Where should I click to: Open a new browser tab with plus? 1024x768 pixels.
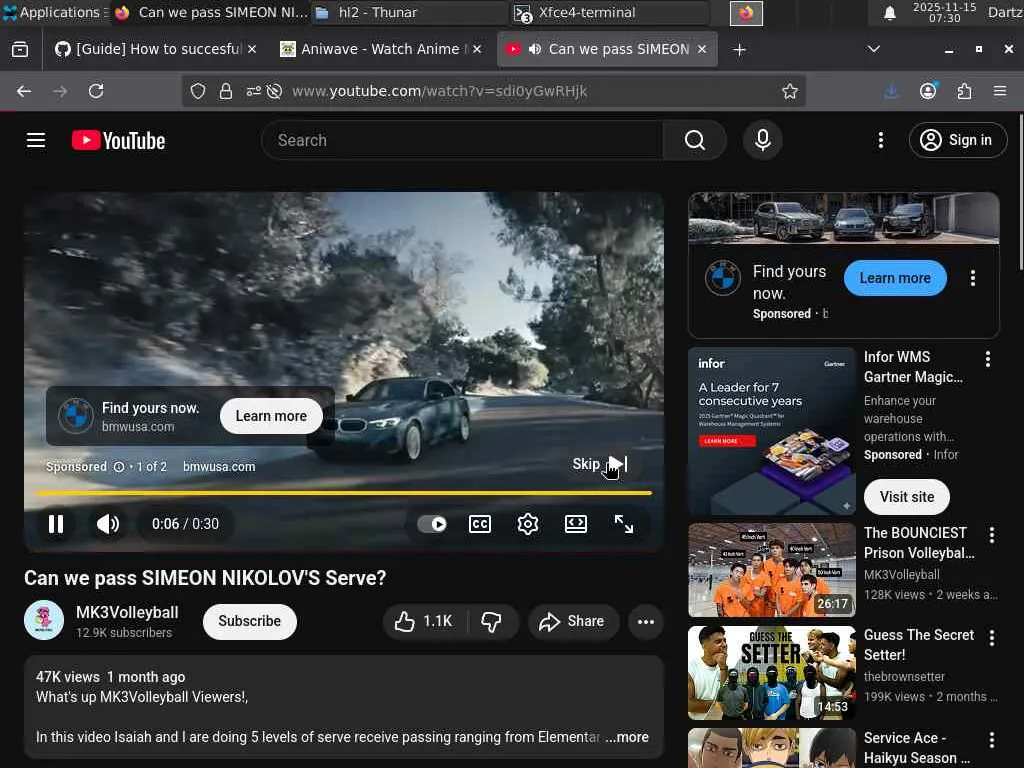(739, 50)
